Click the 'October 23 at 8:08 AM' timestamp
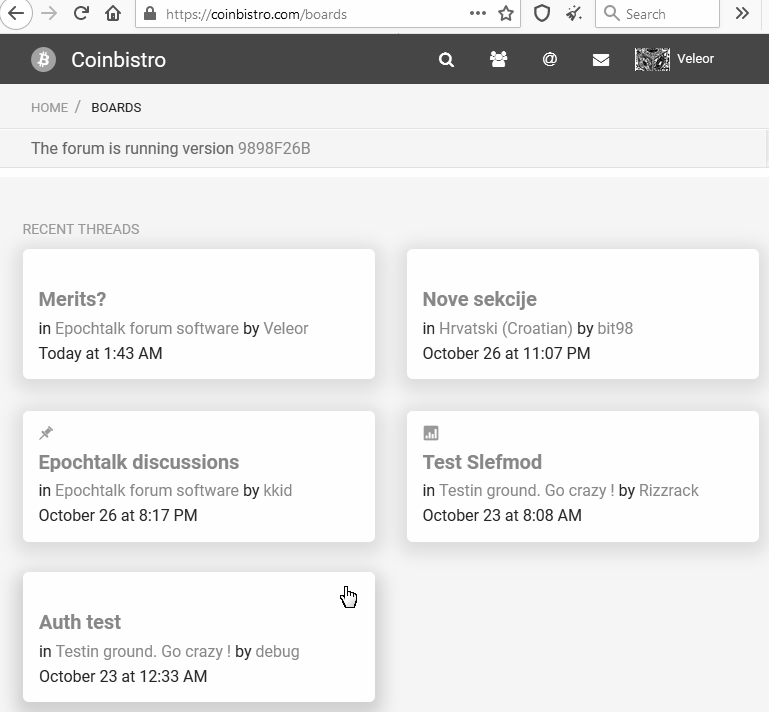The width and height of the screenshot is (769, 712). pos(502,515)
